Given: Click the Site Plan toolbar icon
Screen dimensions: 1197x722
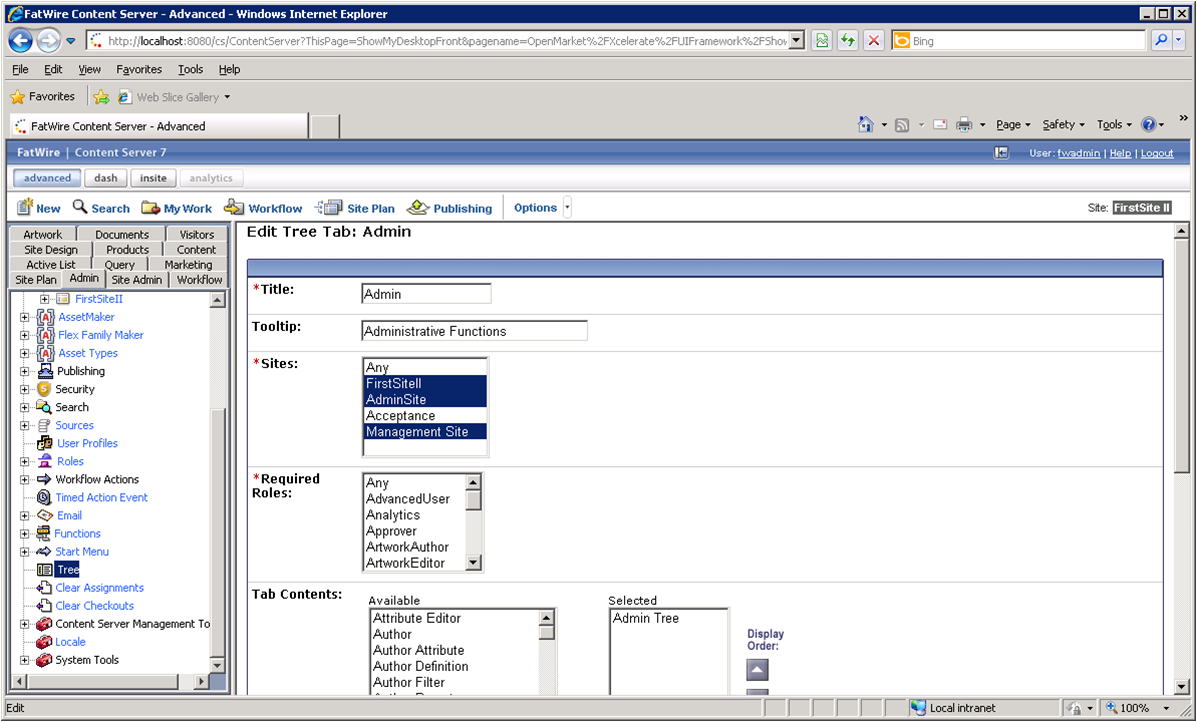Looking at the screenshot, I should 330,208.
